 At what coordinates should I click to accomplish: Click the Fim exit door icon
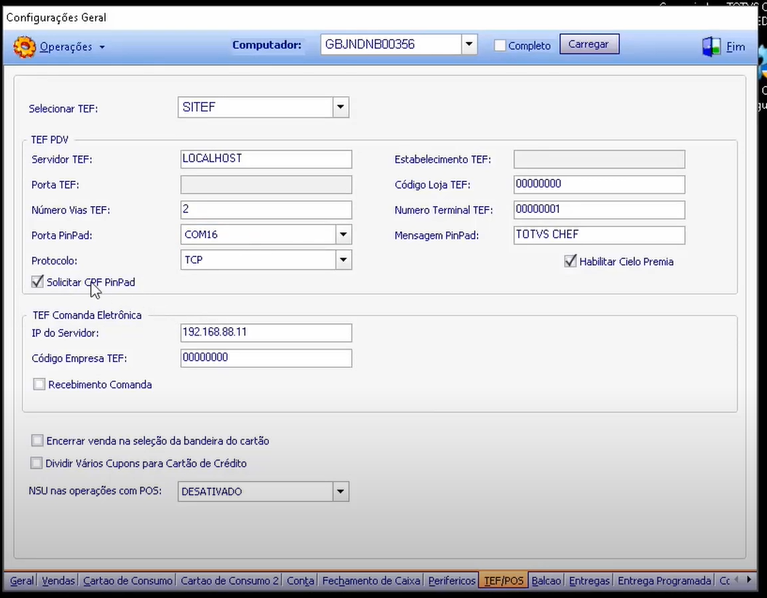coord(711,47)
